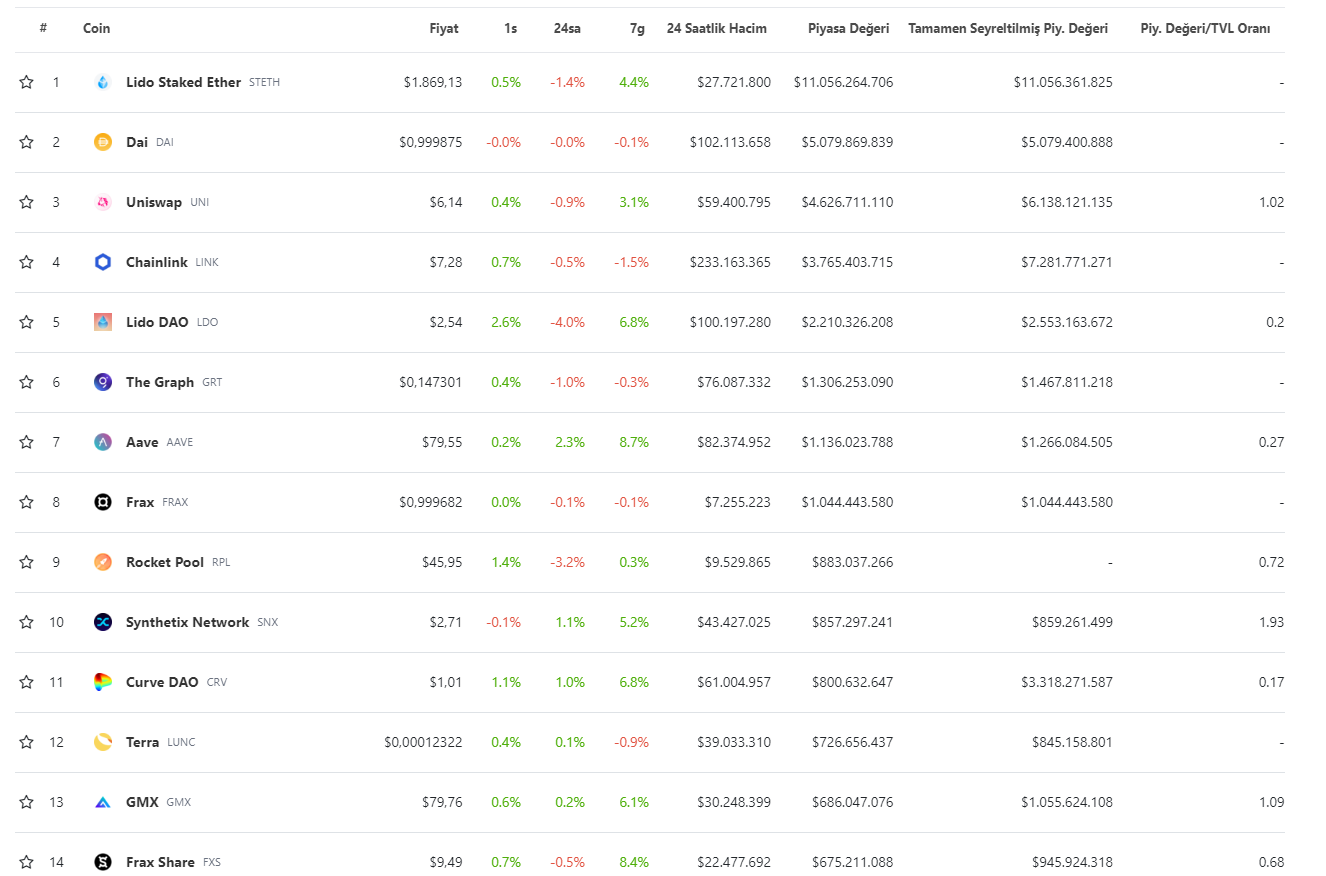Open The Graph coin page link
The height and width of the screenshot is (876, 1326).
[x=160, y=382]
